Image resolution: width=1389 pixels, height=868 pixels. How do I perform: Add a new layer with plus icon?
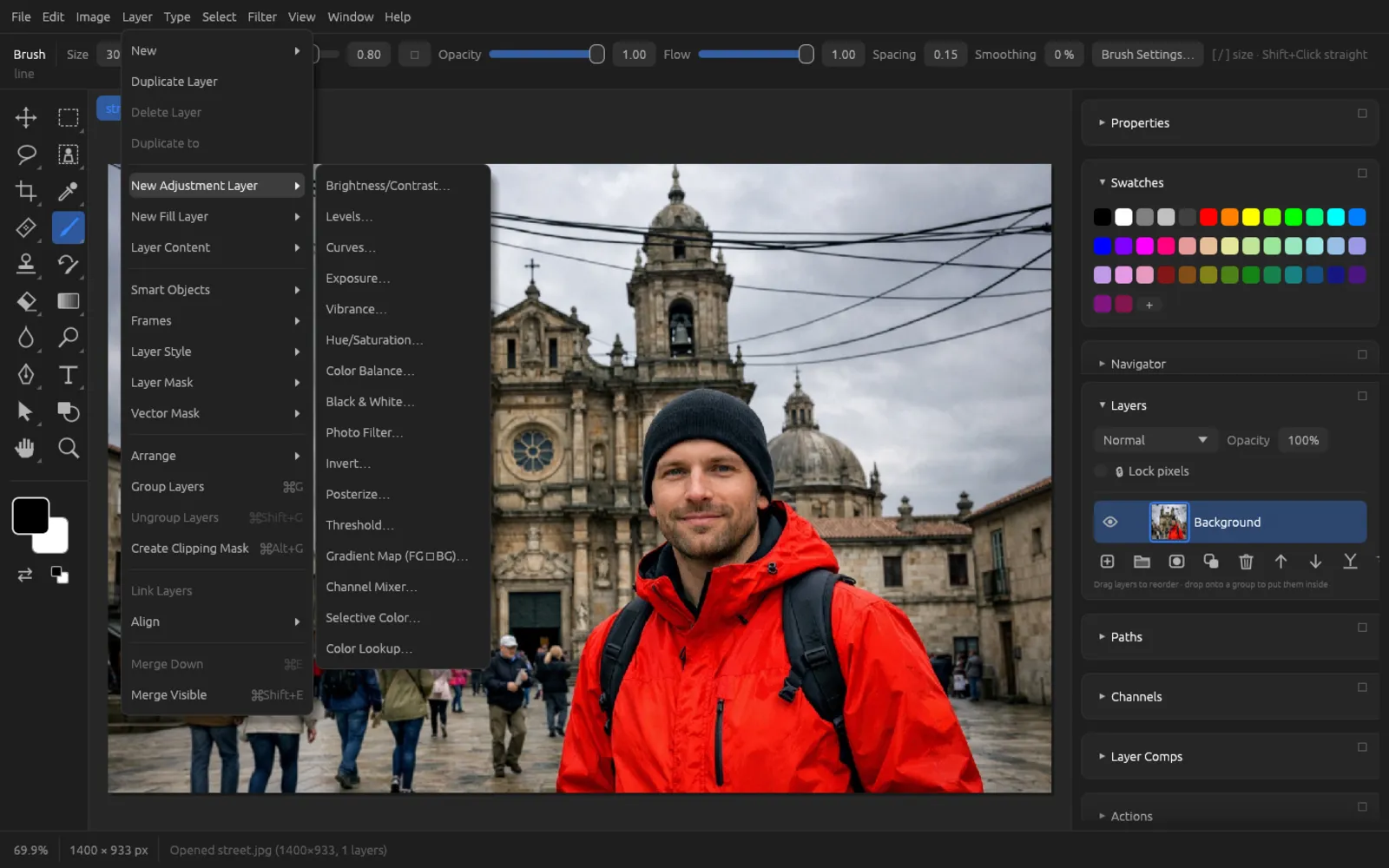(1107, 562)
